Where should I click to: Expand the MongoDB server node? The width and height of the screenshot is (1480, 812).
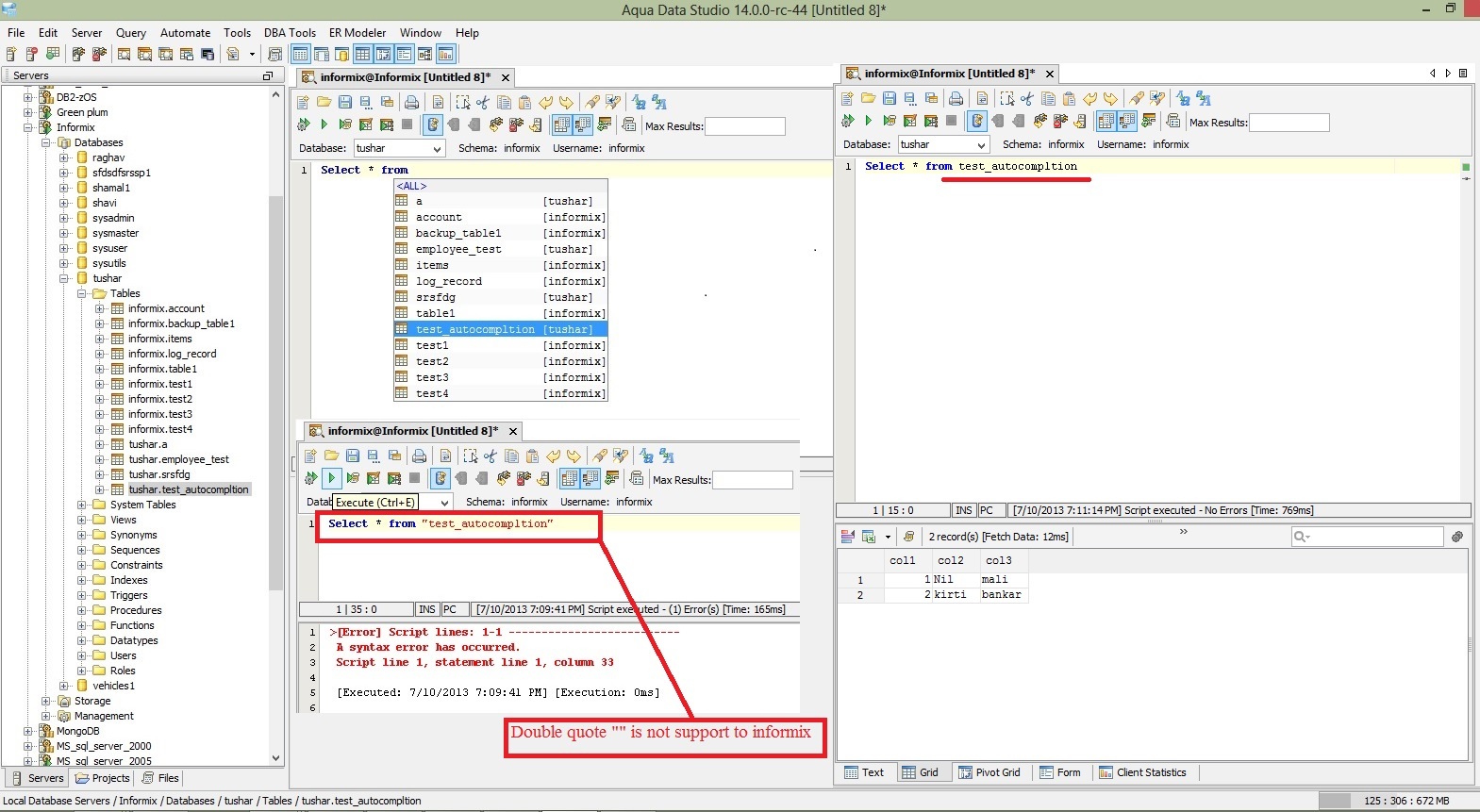tap(28, 731)
